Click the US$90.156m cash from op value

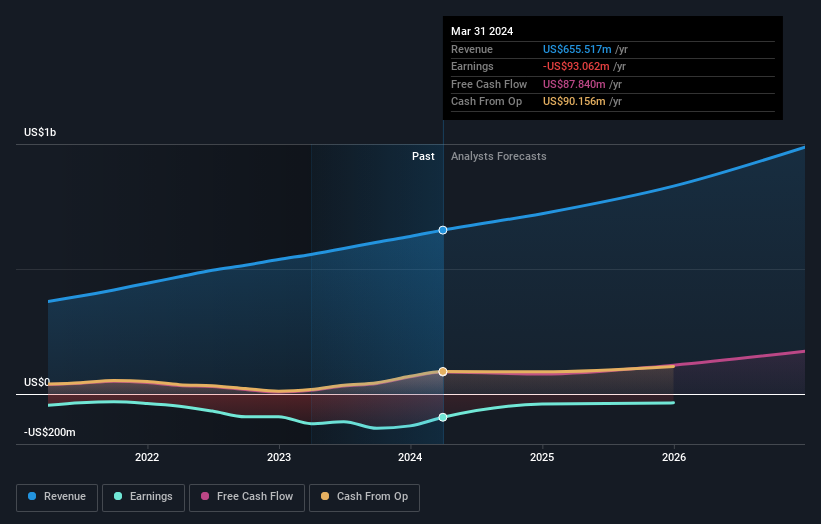coord(574,102)
